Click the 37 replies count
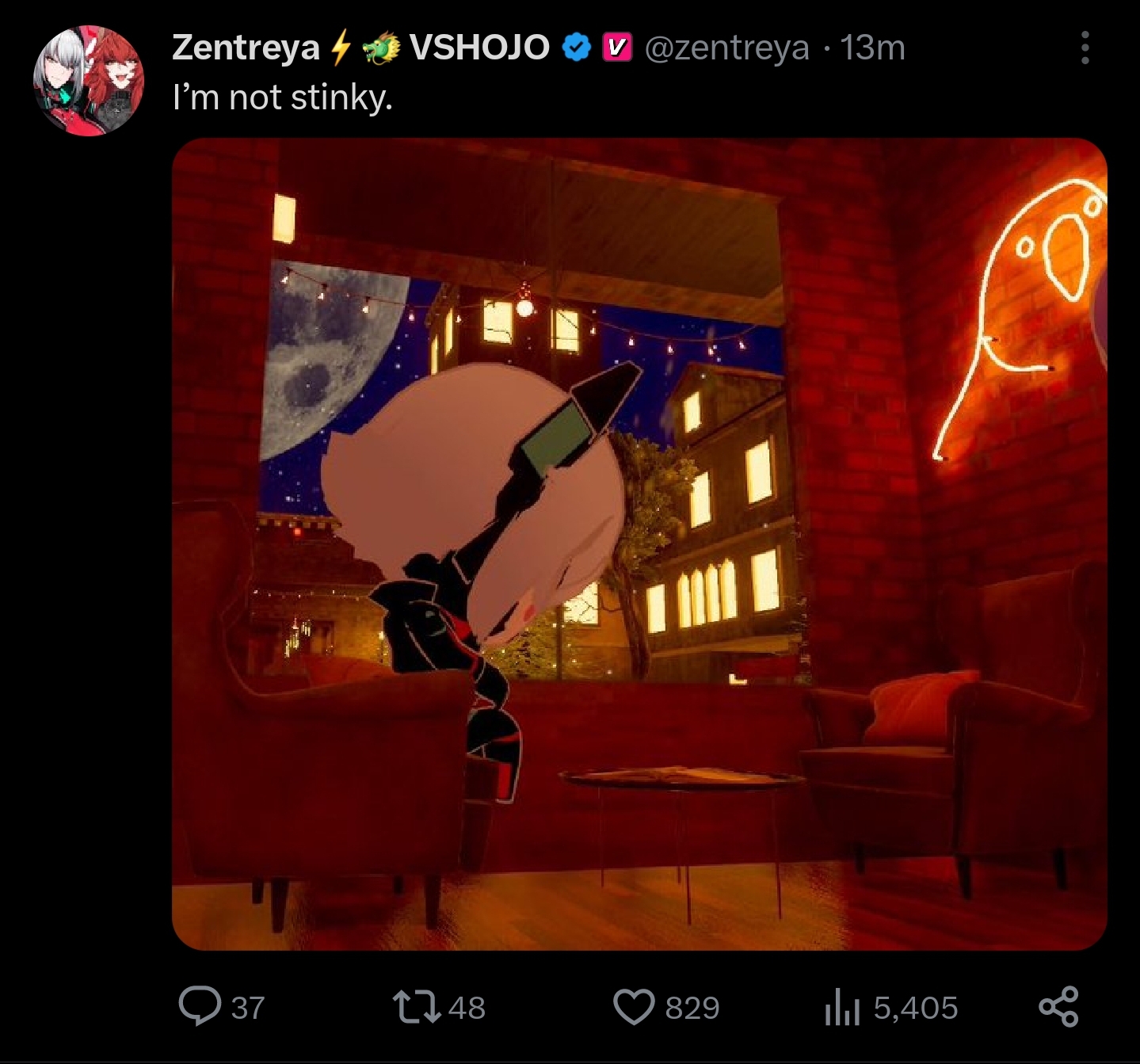 pos(248,1008)
